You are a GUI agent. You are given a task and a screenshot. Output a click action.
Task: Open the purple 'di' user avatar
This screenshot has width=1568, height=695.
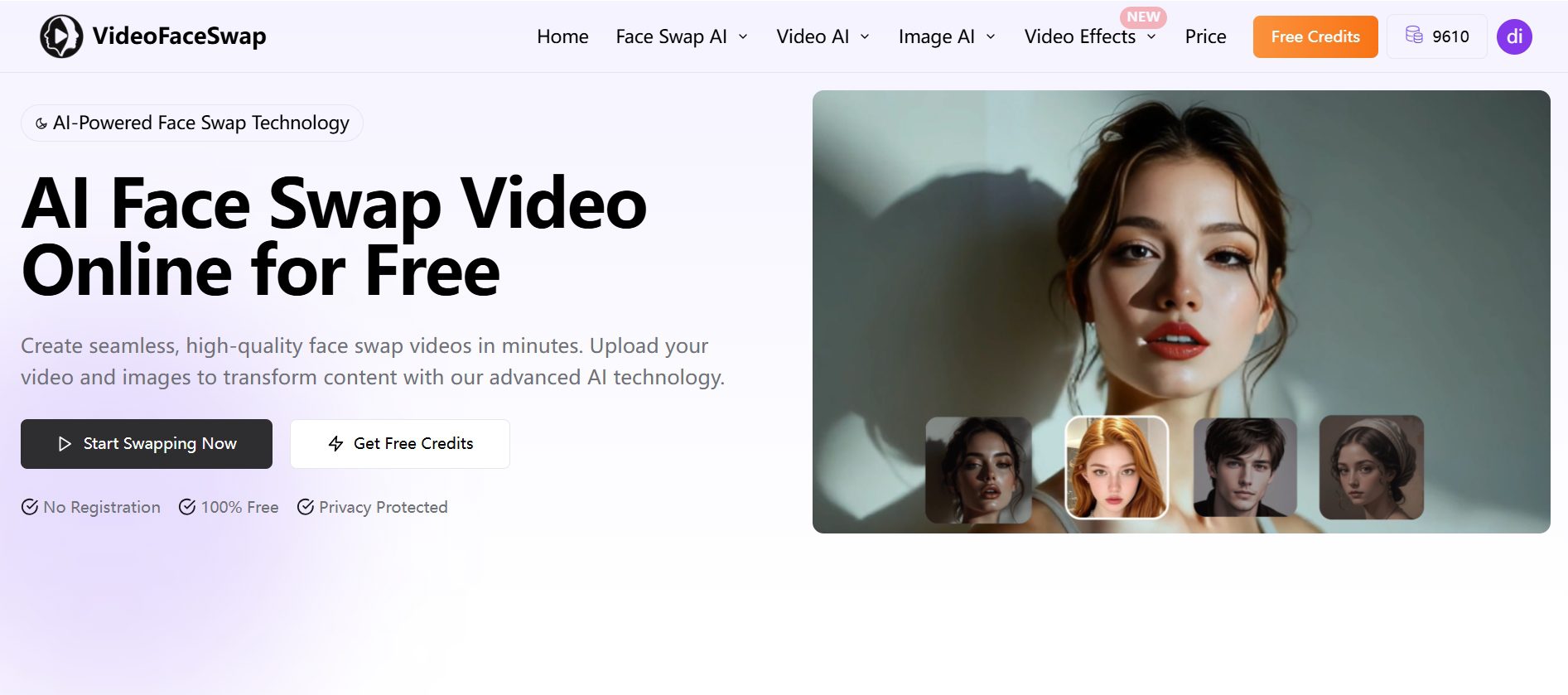tap(1514, 36)
